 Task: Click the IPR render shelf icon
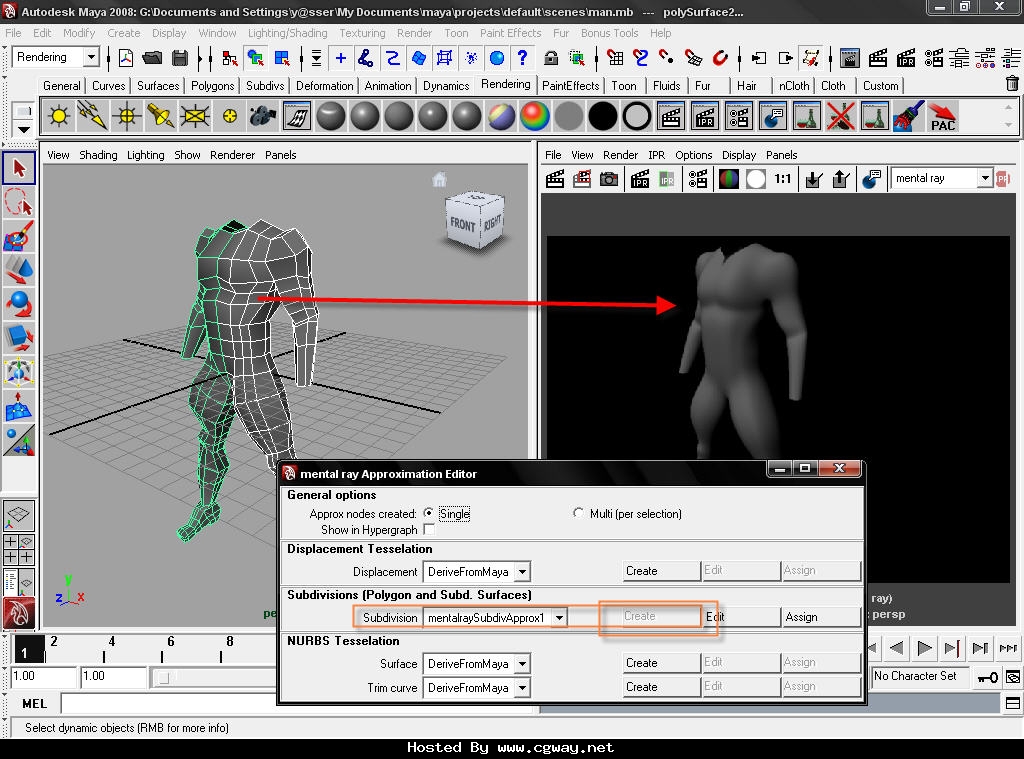(x=704, y=117)
